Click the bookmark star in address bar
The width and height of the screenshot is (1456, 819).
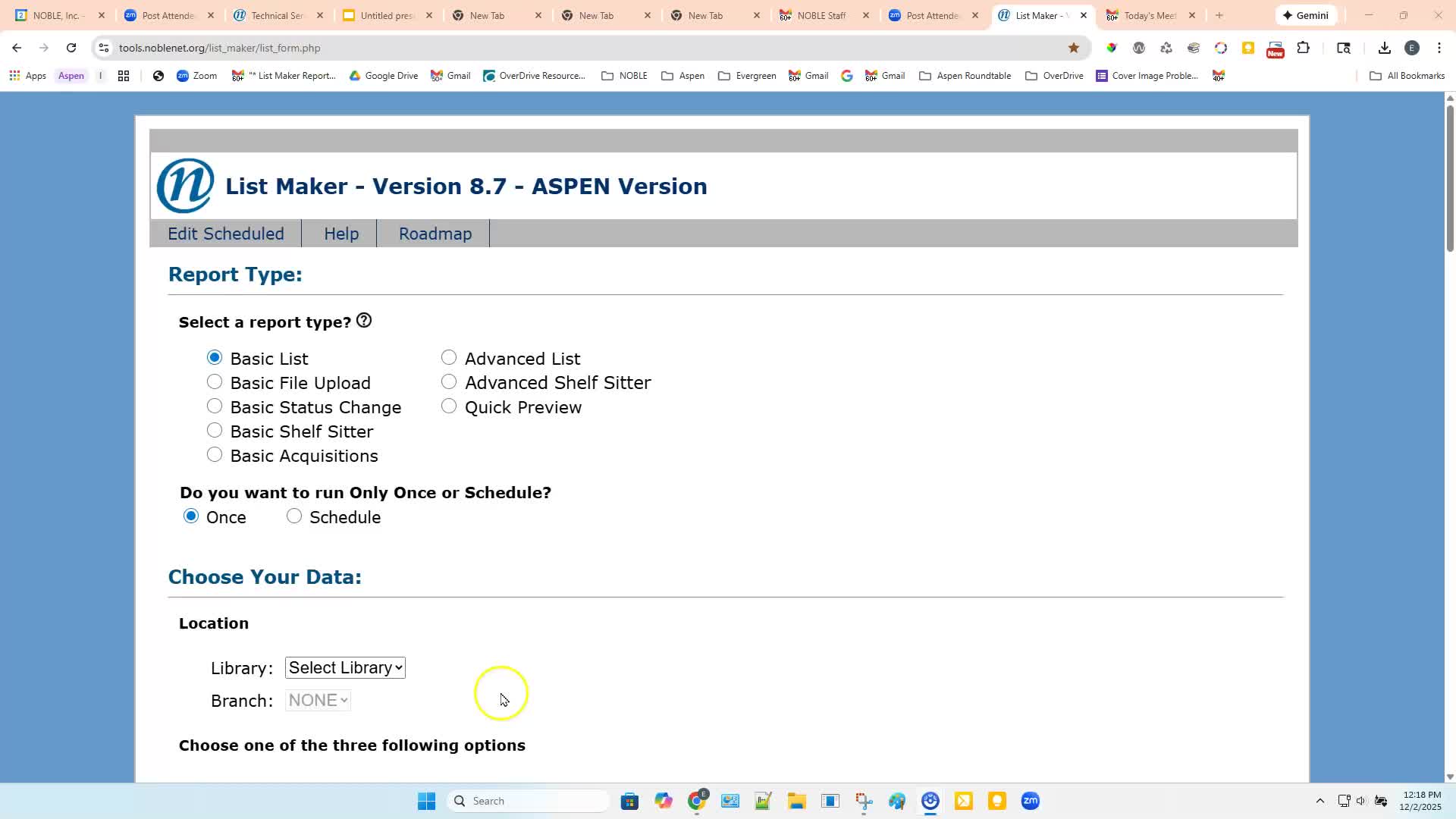coord(1073,48)
